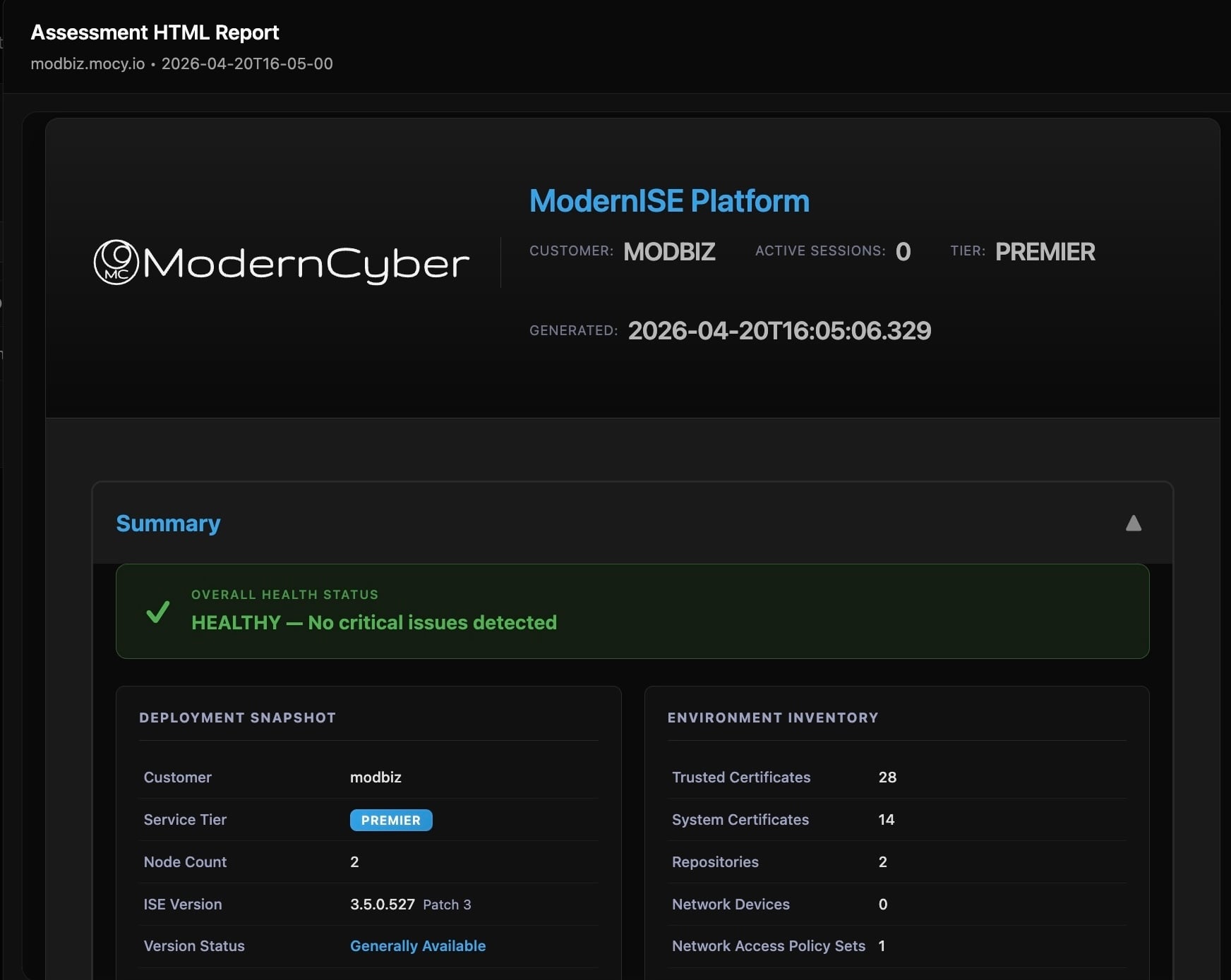Click the HEALTHY no critical issues message

(374, 622)
